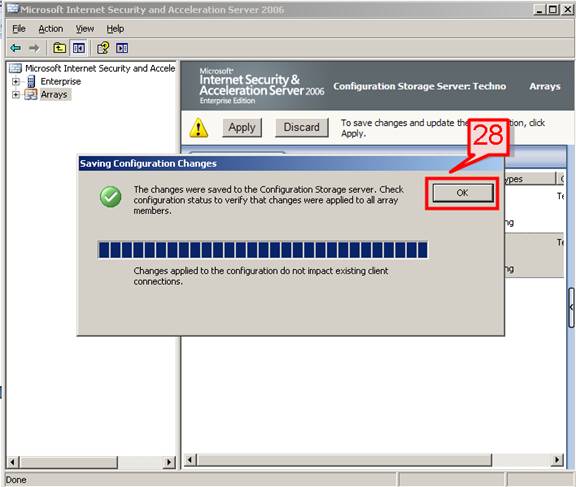Click the tree pane horizontal scrollbar thumb
This screenshot has height=487, width=576.
click(68, 462)
